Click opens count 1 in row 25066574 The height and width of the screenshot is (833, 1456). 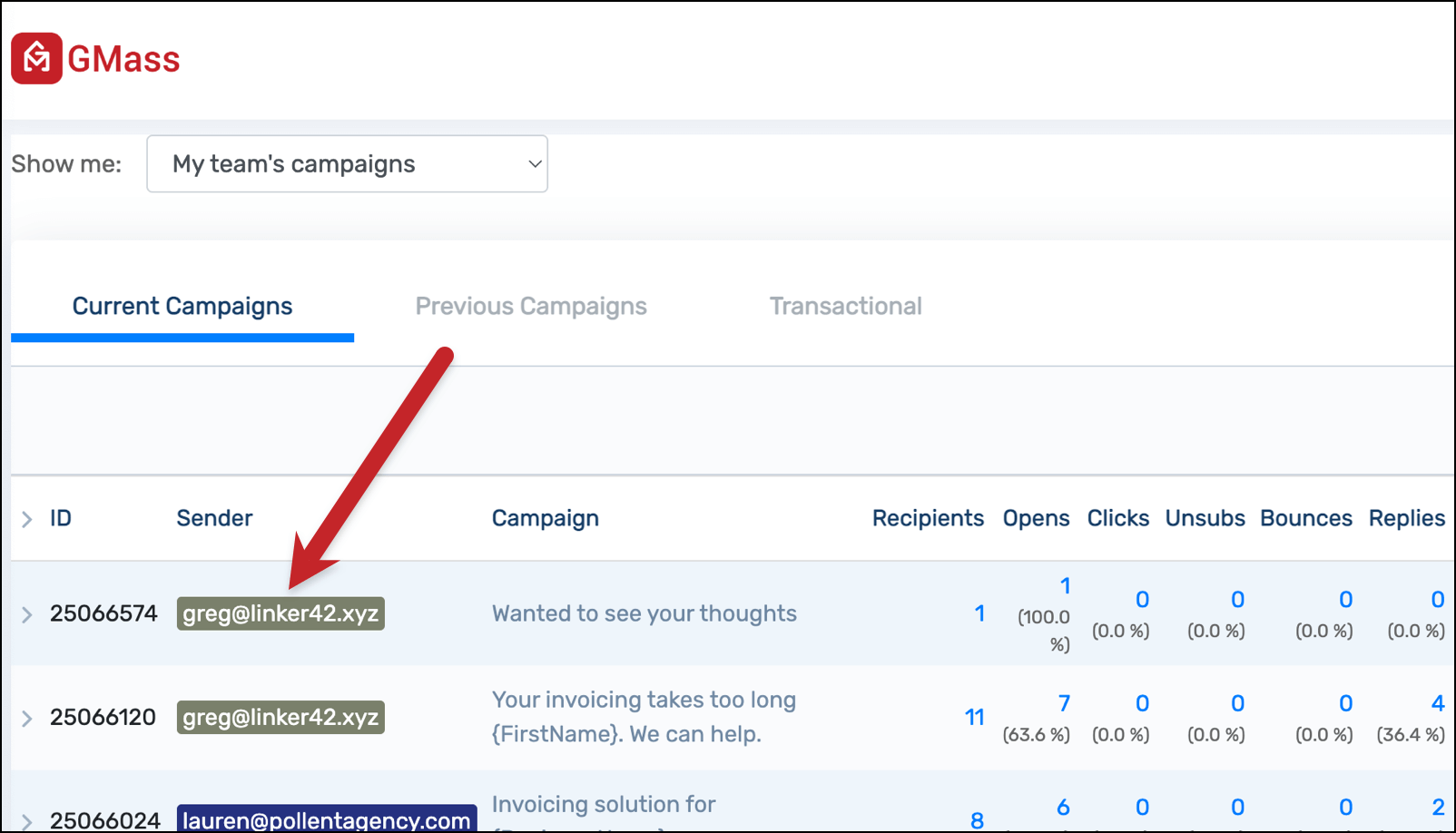[x=1066, y=586]
